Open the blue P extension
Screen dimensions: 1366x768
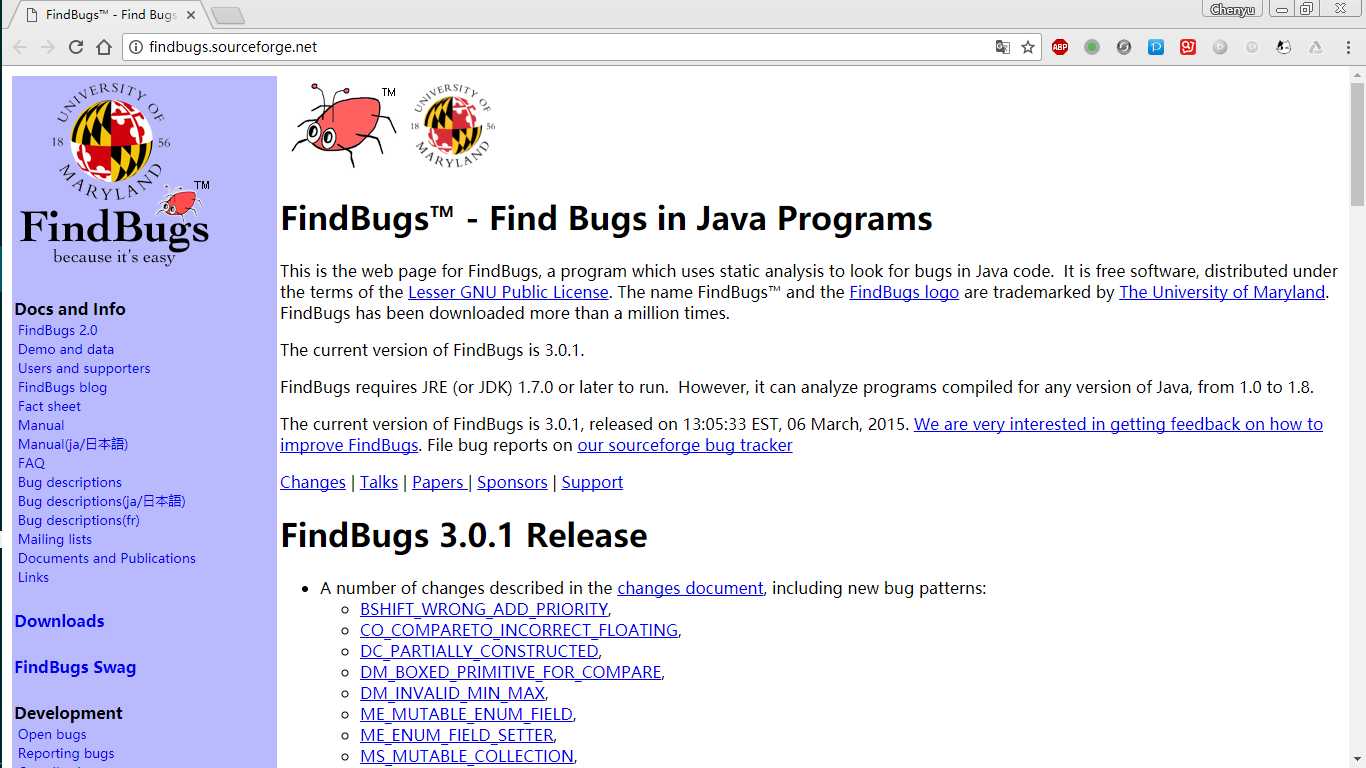(x=1156, y=47)
